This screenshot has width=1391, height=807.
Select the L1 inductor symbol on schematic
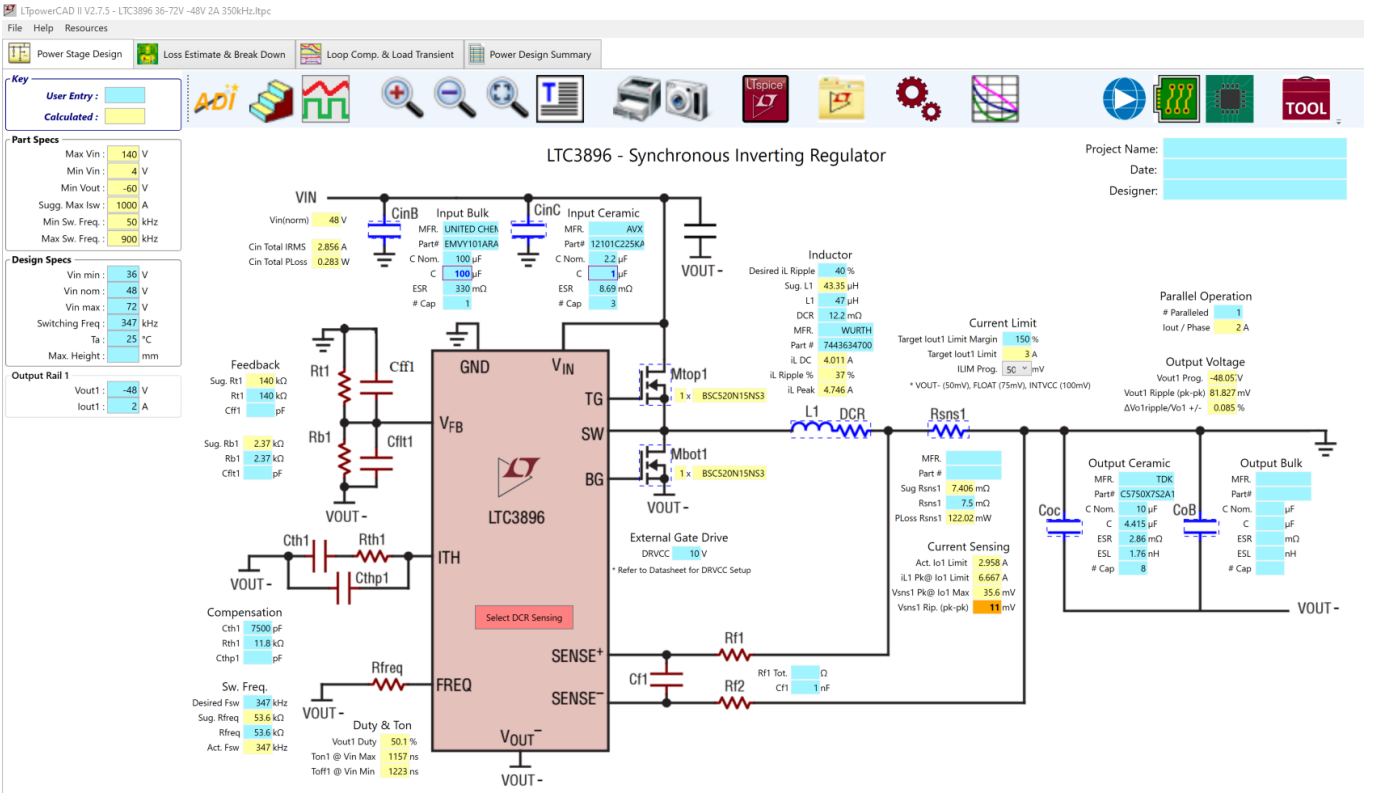[813, 428]
